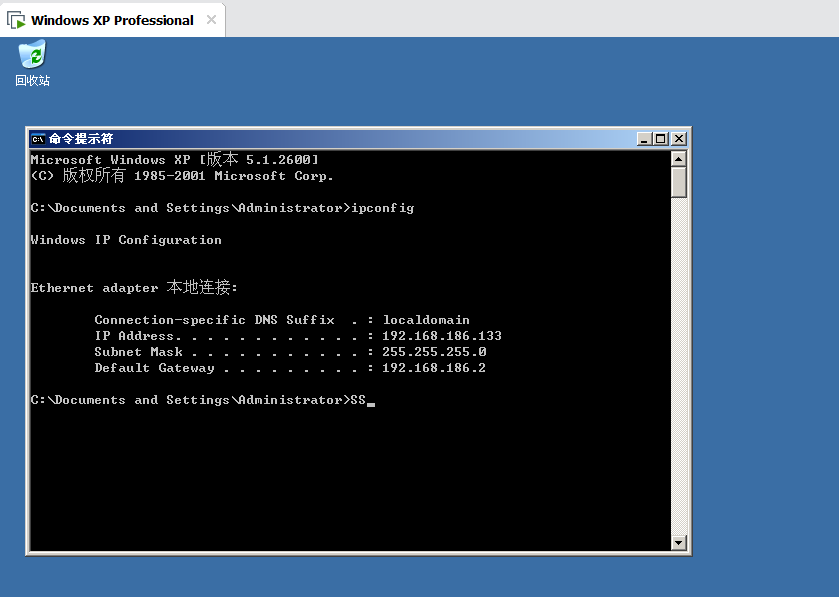Click the current prompt line with 'SS'
Screen dimensions: 839x597
[x=203, y=400]
